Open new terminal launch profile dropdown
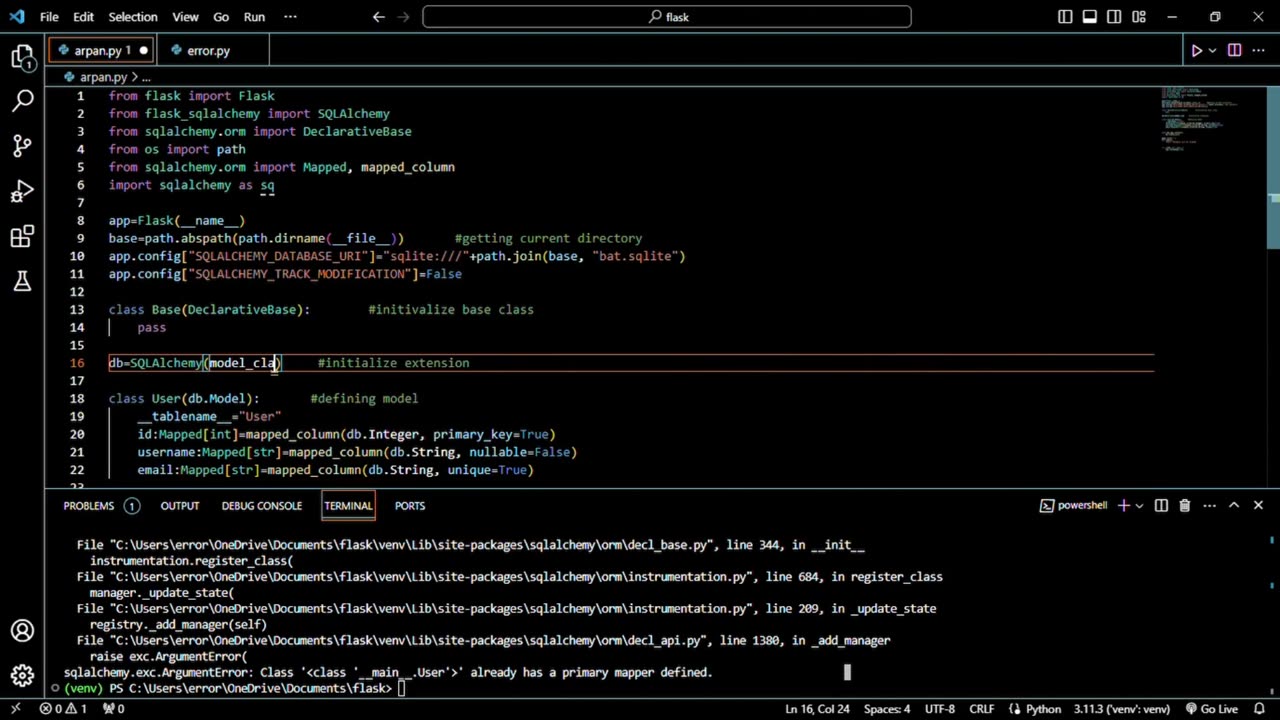Viewport: 1280px width, 720px height. [x=1139, y=506]
